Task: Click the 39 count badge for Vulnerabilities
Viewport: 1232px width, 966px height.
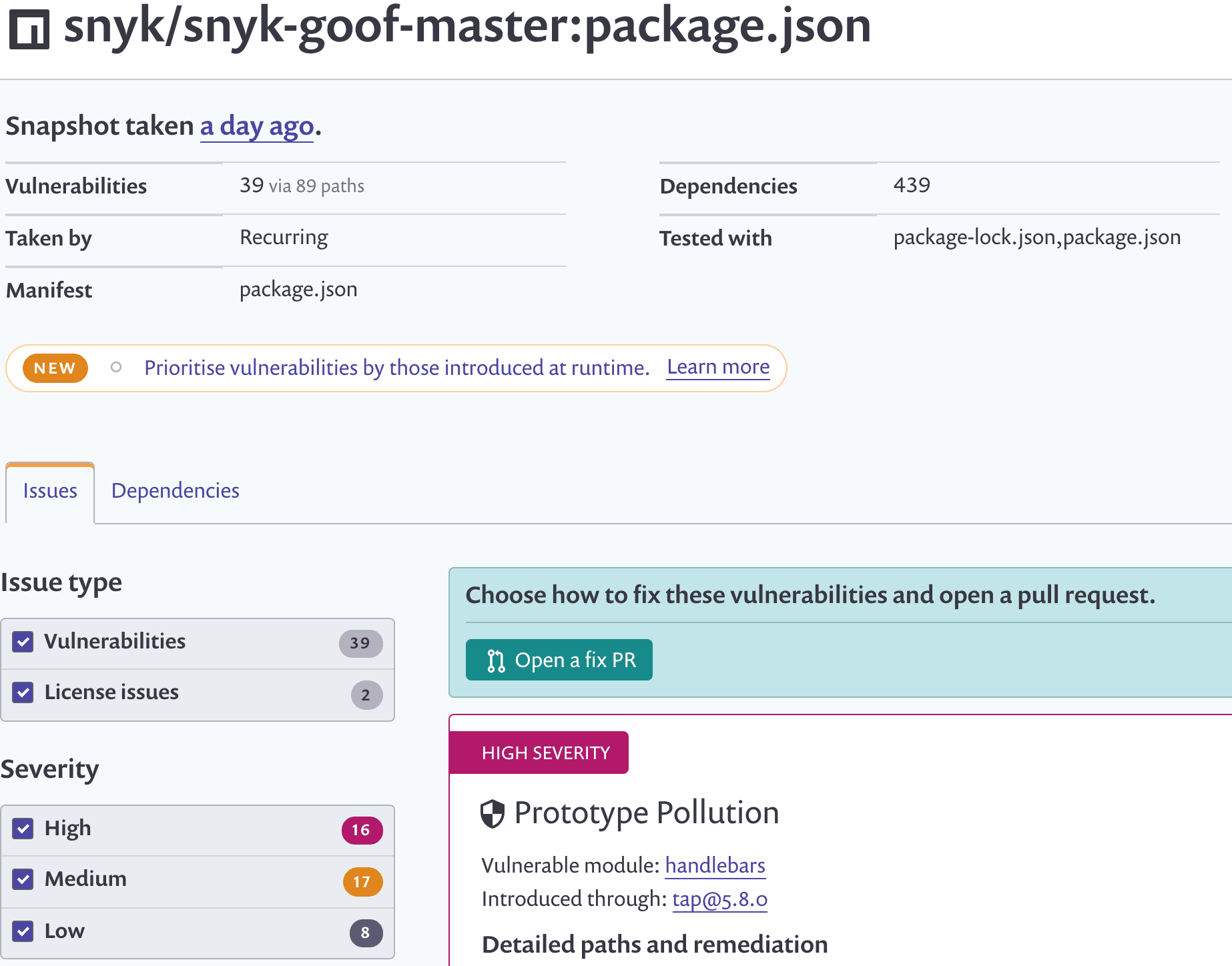Action: pos(360,643)
